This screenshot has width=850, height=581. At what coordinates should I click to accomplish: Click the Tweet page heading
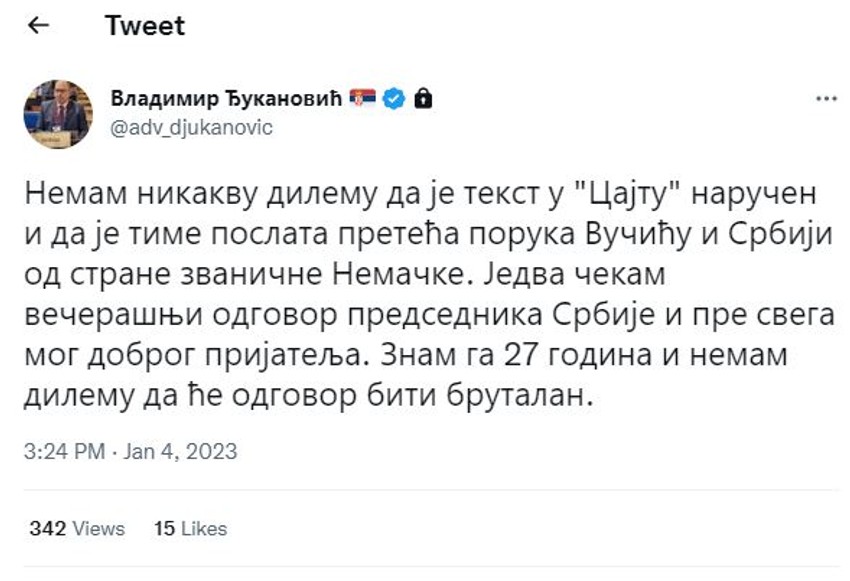click(x=145, y=26)
